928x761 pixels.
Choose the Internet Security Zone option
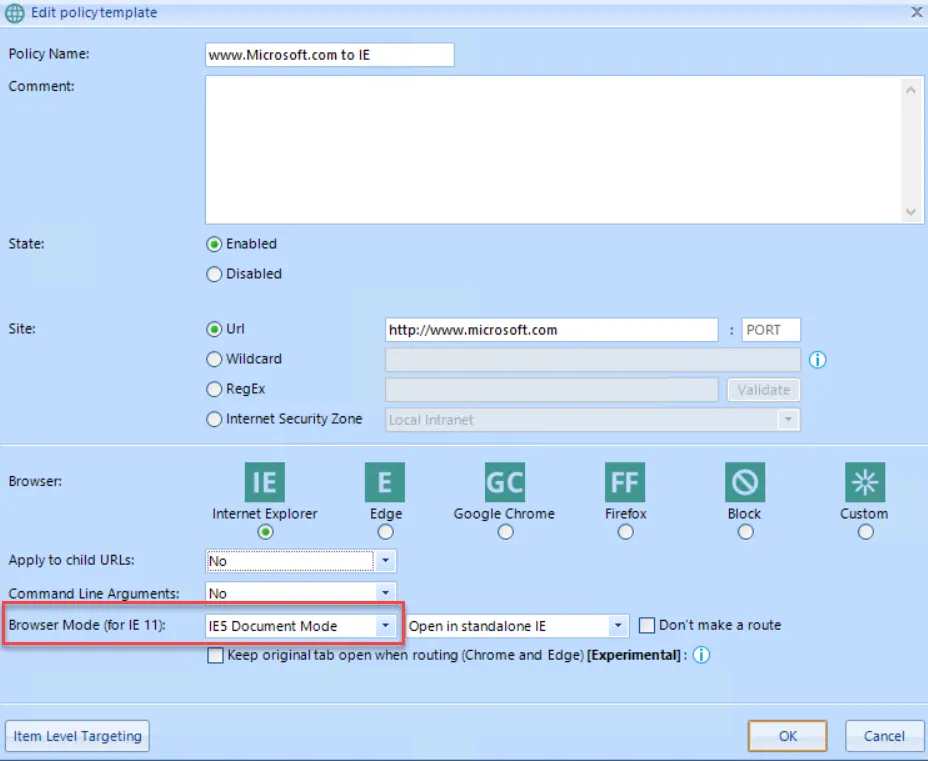214,419
